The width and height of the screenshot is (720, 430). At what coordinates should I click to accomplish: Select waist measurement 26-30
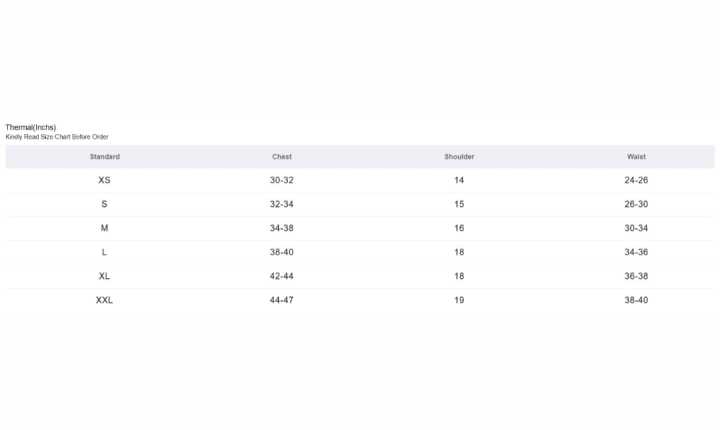tap(636, 204)
